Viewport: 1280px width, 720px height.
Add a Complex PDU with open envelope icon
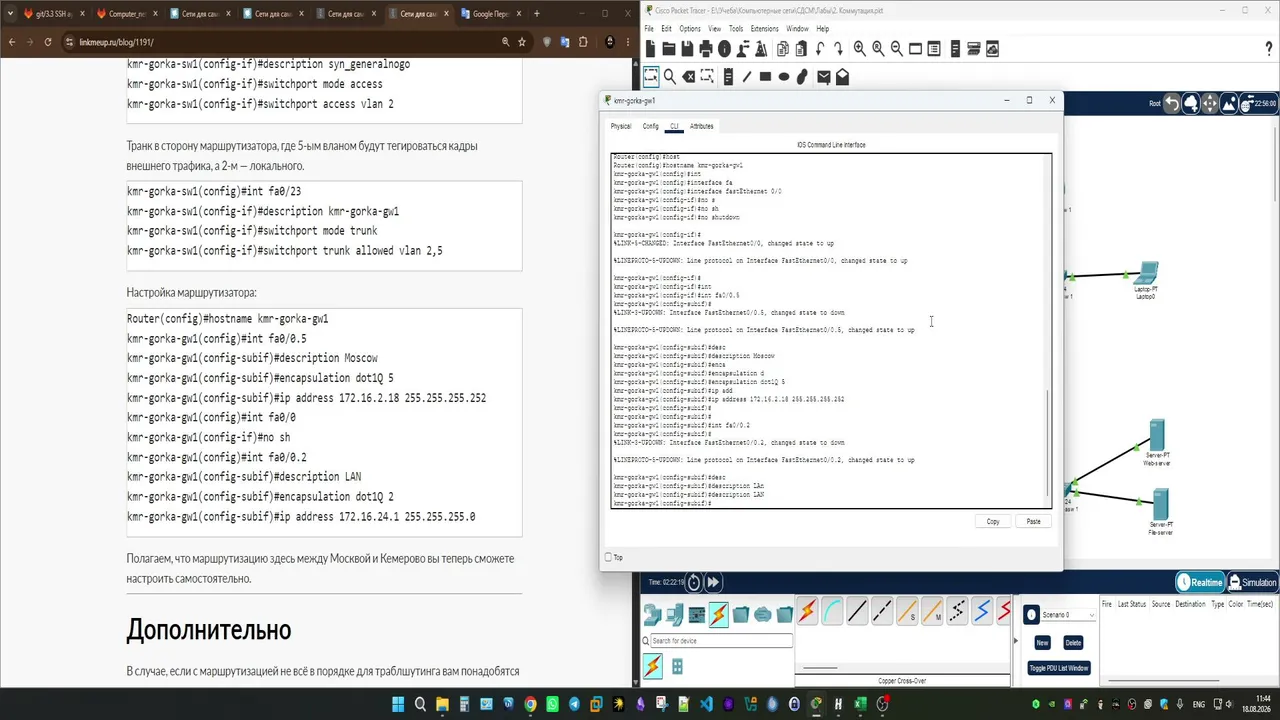tap(842, 77)
